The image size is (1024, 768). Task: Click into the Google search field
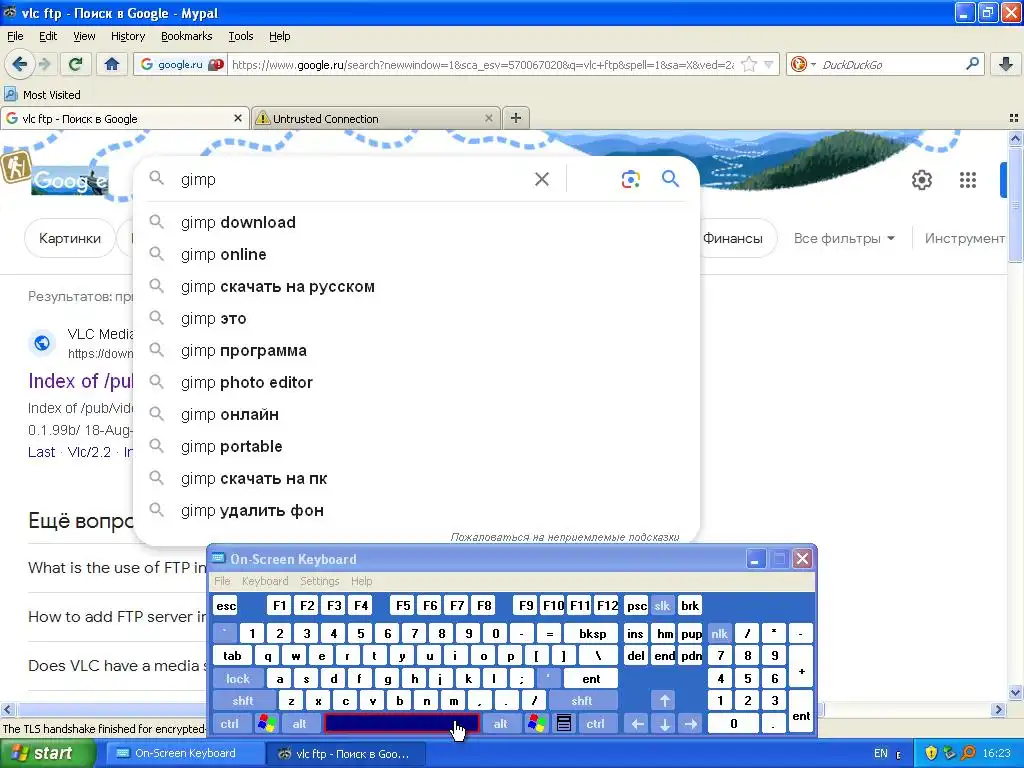click(353, 179)
